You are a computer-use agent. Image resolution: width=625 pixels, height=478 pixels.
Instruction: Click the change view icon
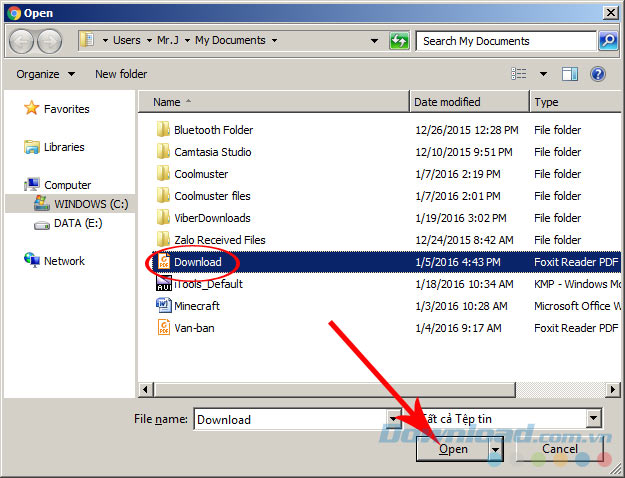[519, 74]
